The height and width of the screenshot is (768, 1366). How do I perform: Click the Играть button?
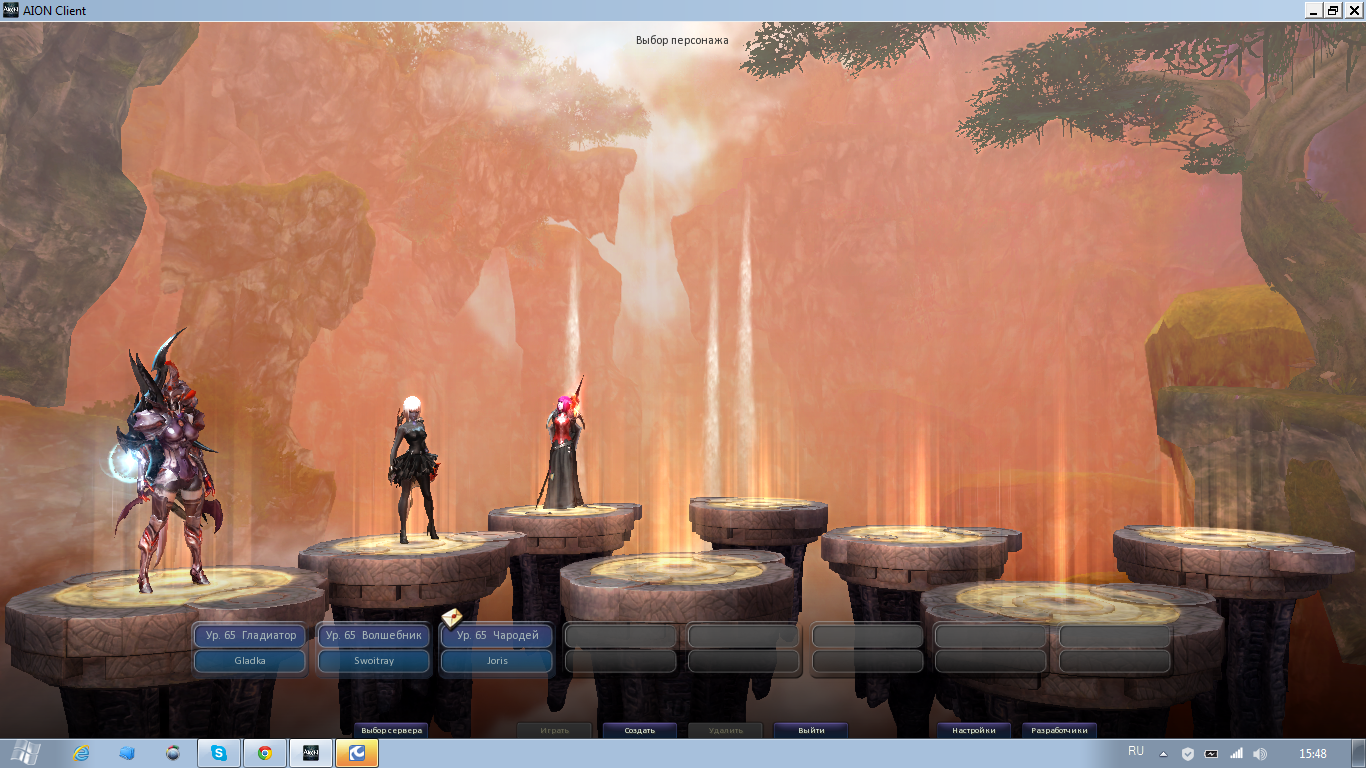pyautogui.click(x=555, y=730)
